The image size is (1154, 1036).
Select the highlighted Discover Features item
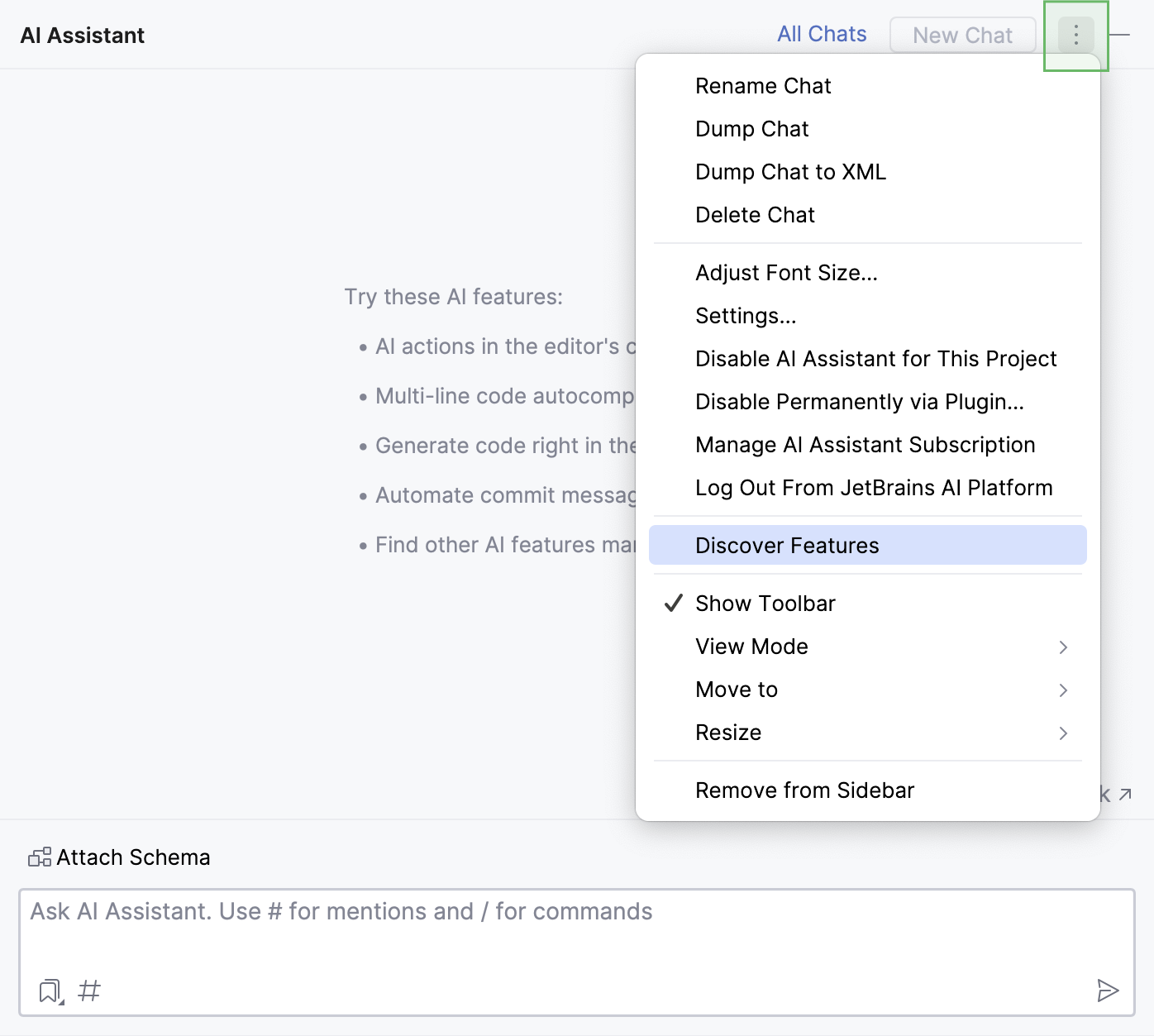(x=868, y=546)
